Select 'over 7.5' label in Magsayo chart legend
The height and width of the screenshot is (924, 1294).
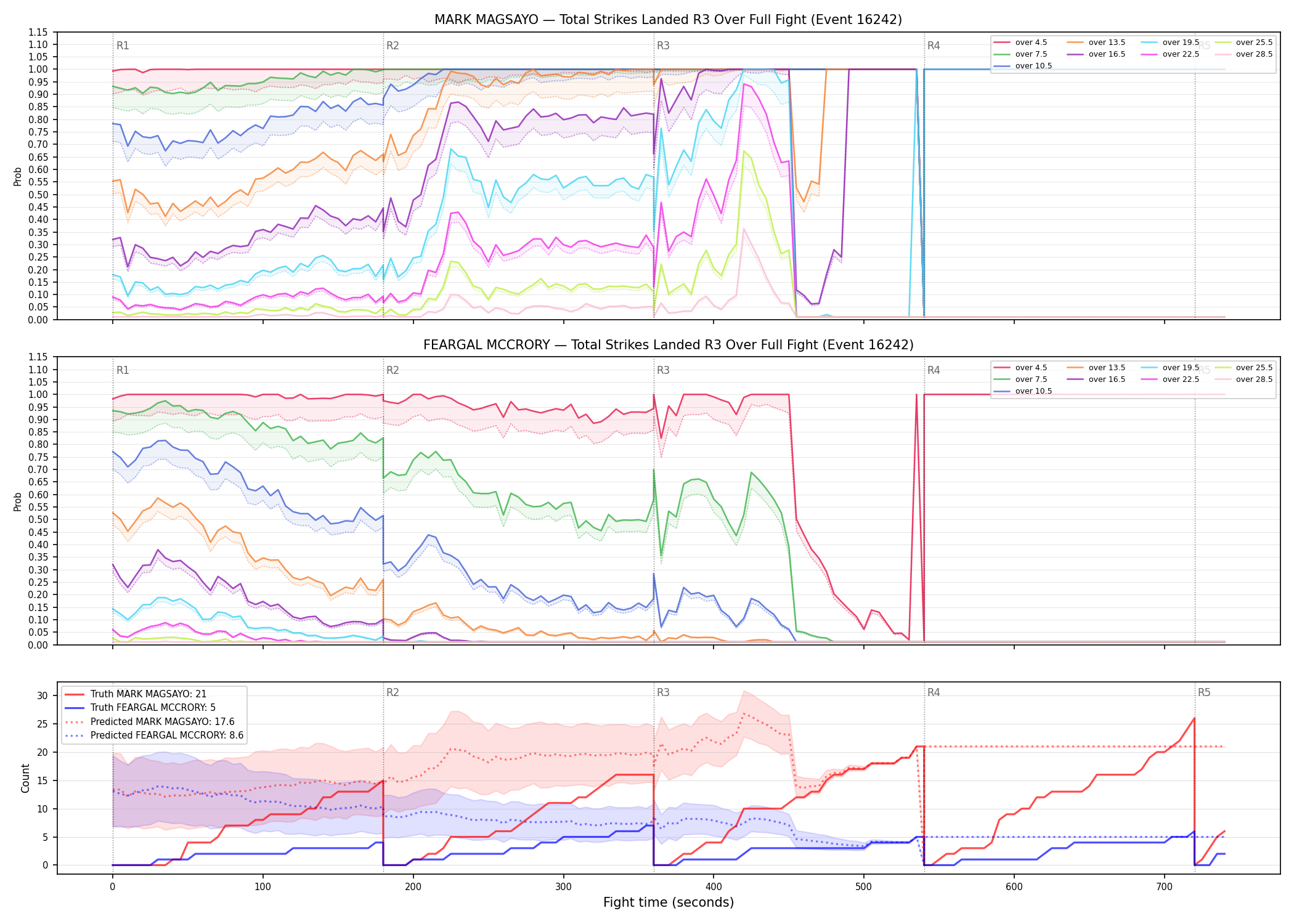[x=1031, y=54]
